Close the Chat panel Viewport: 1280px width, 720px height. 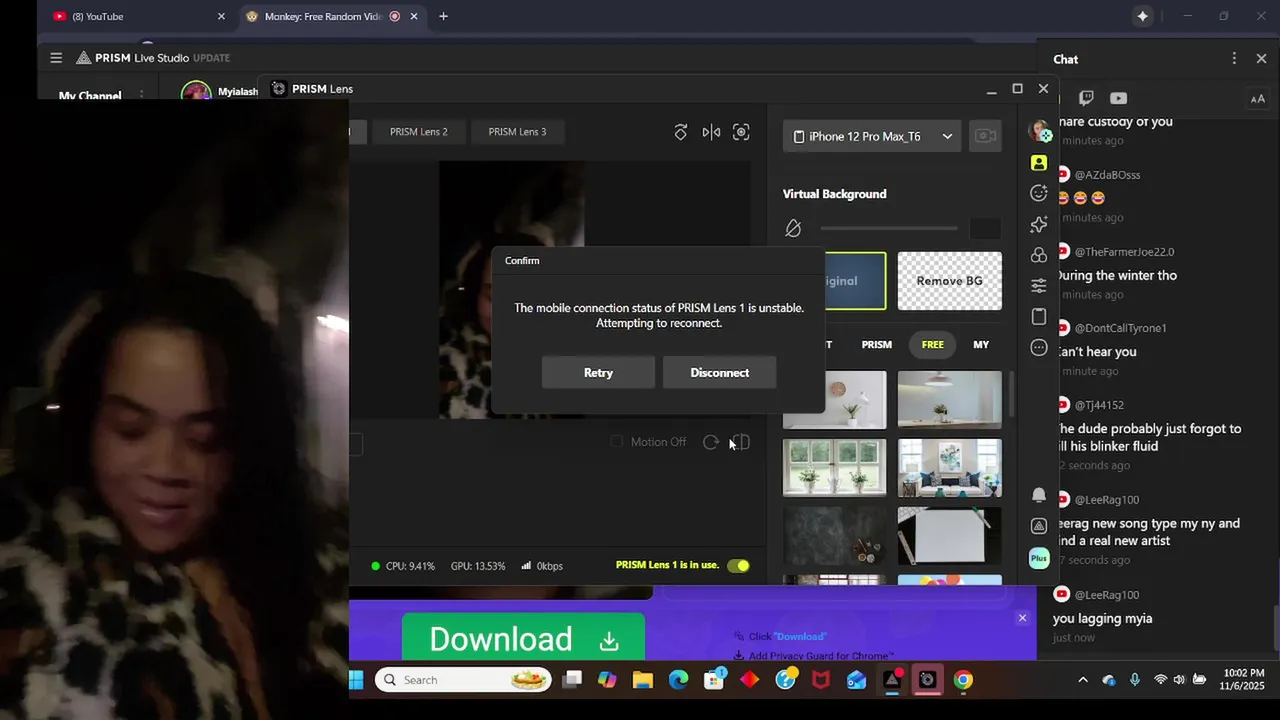click(x=1261, y=59)
